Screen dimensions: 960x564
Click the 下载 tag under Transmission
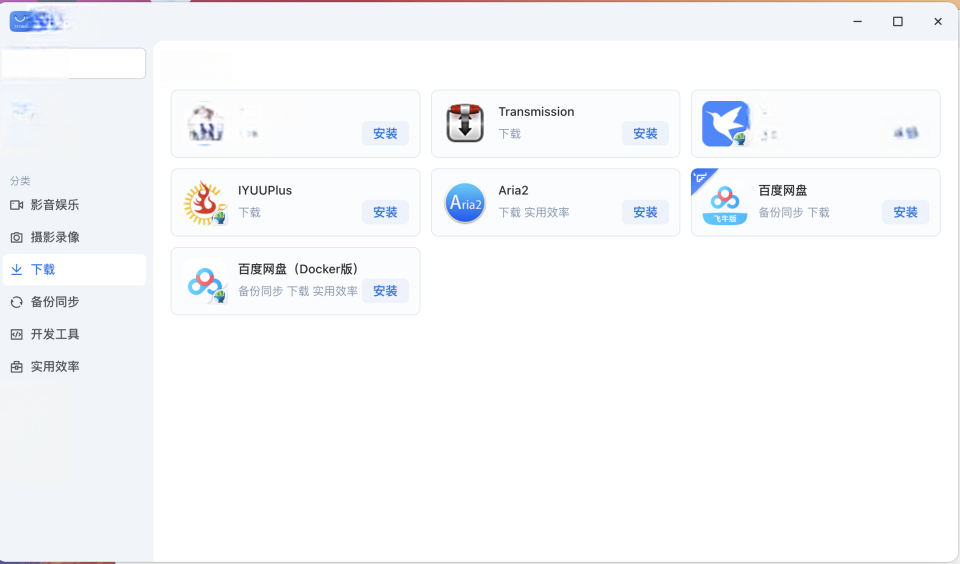pyautogui.click(x=509, y=133)
